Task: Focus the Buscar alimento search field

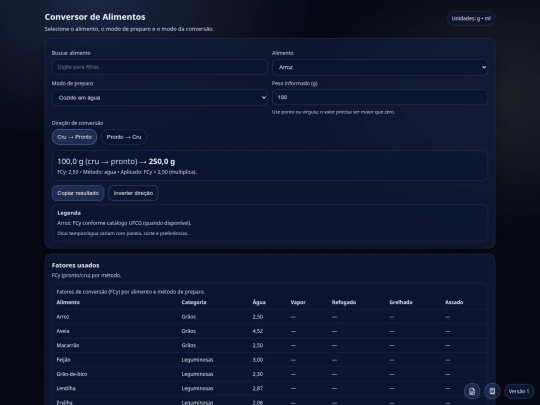Action: 160,67
